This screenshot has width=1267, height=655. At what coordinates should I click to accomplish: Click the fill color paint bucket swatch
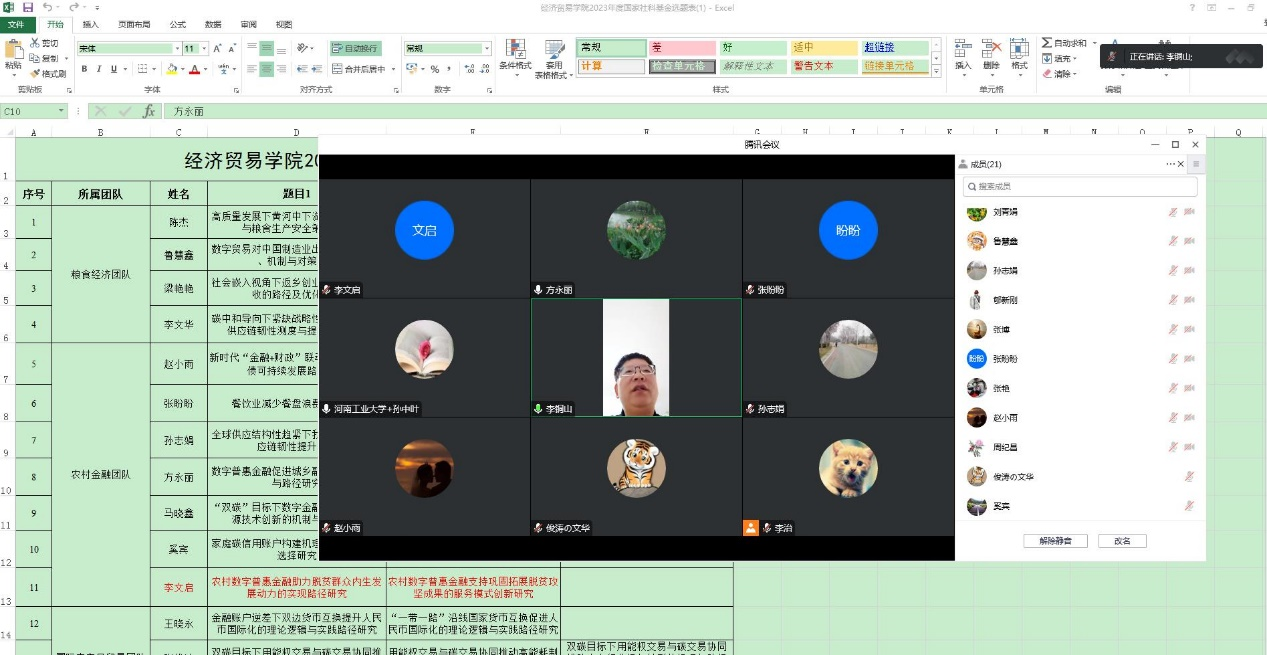[x=171, y=69]
